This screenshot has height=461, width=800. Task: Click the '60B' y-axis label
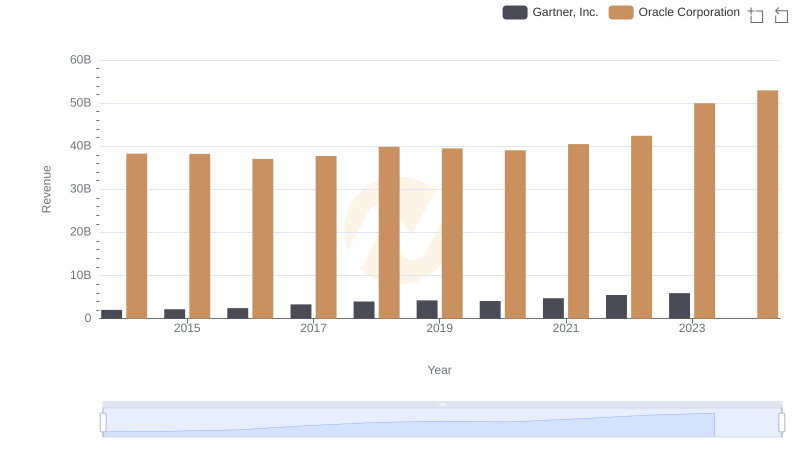click(81, 60)
